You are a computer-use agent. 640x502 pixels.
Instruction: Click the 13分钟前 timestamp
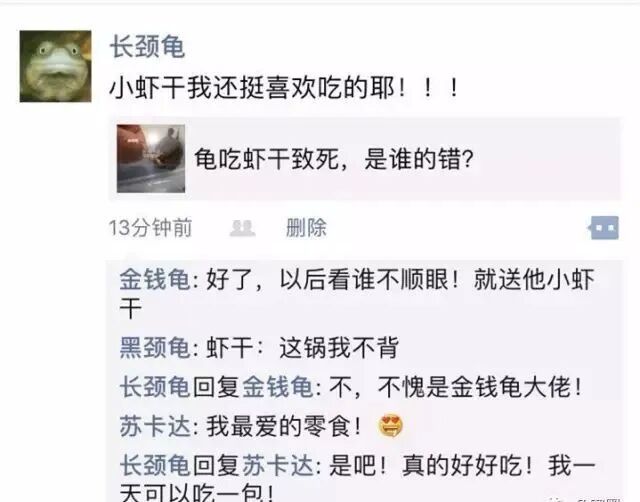[x=150, y=228]
